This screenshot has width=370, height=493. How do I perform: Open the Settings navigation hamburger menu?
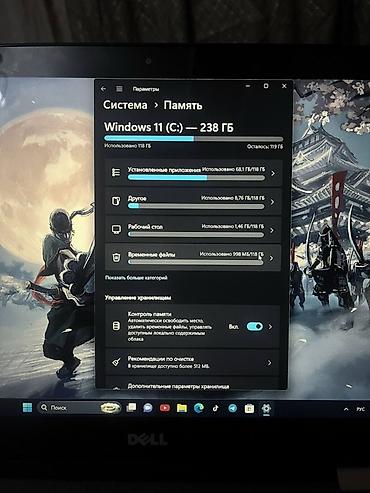119,89
